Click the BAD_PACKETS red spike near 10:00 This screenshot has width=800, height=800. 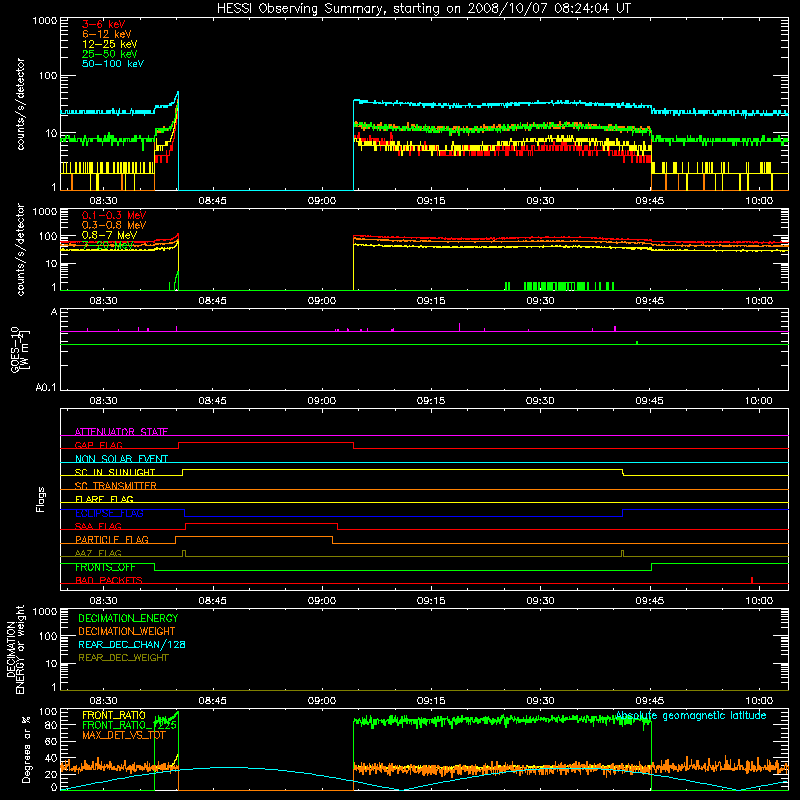coord(752,580)
